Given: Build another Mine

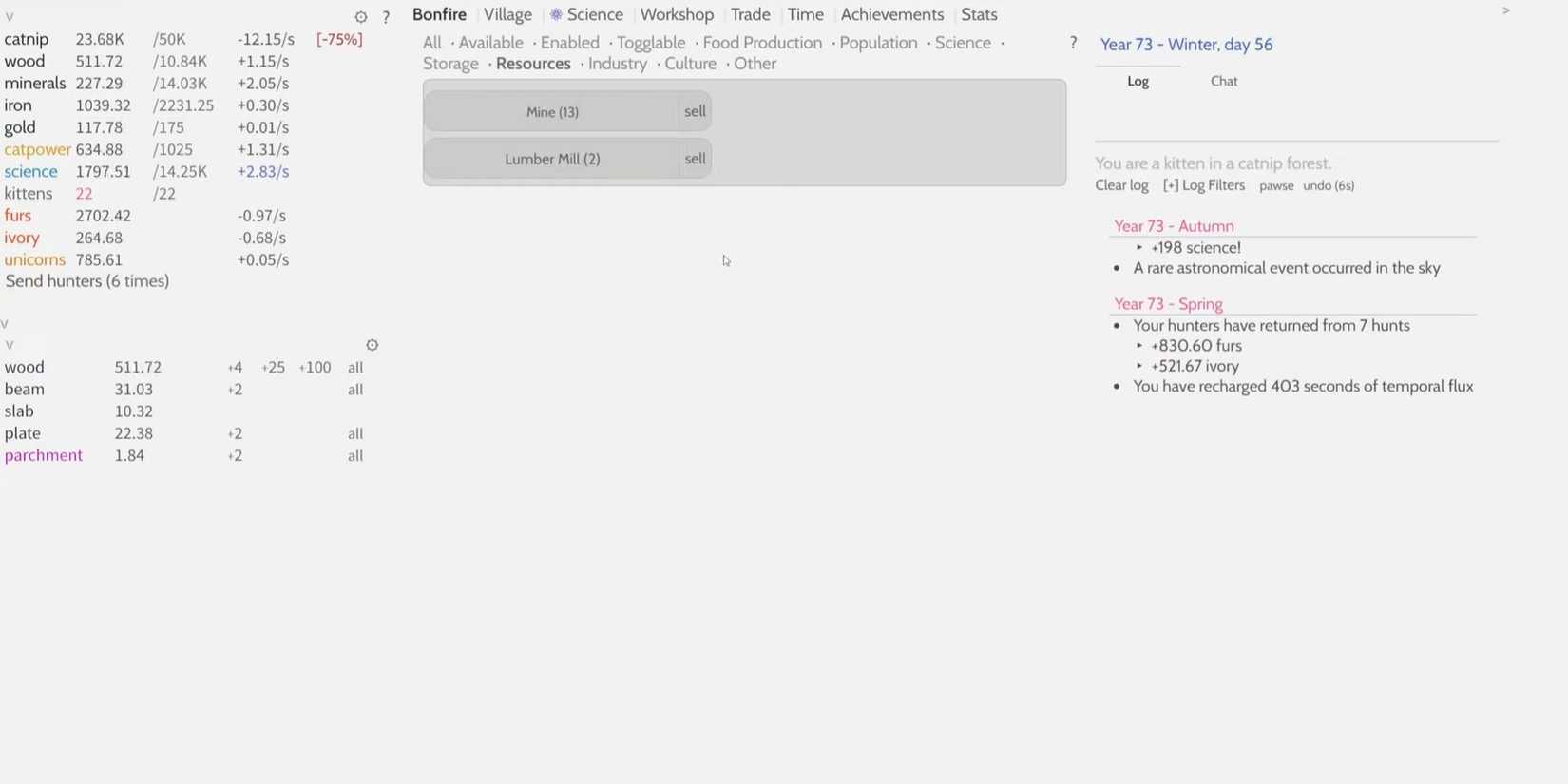Looking at the screenshot, I should pos(552,111).
